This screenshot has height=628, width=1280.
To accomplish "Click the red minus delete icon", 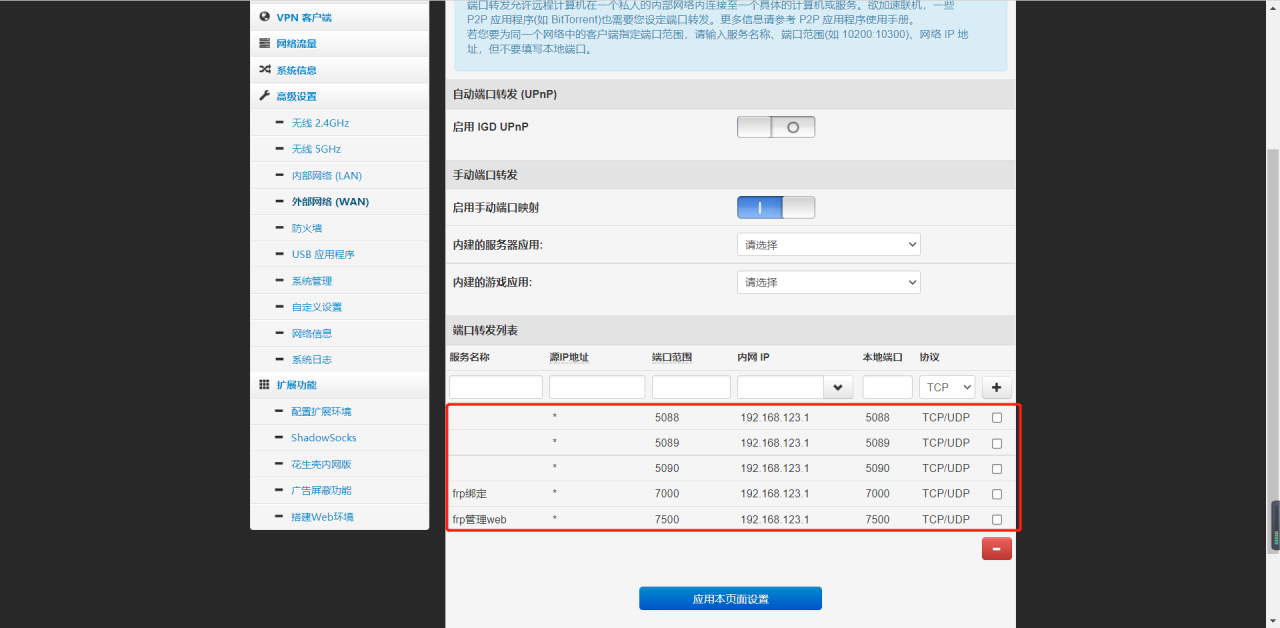I will click(996, 549).
